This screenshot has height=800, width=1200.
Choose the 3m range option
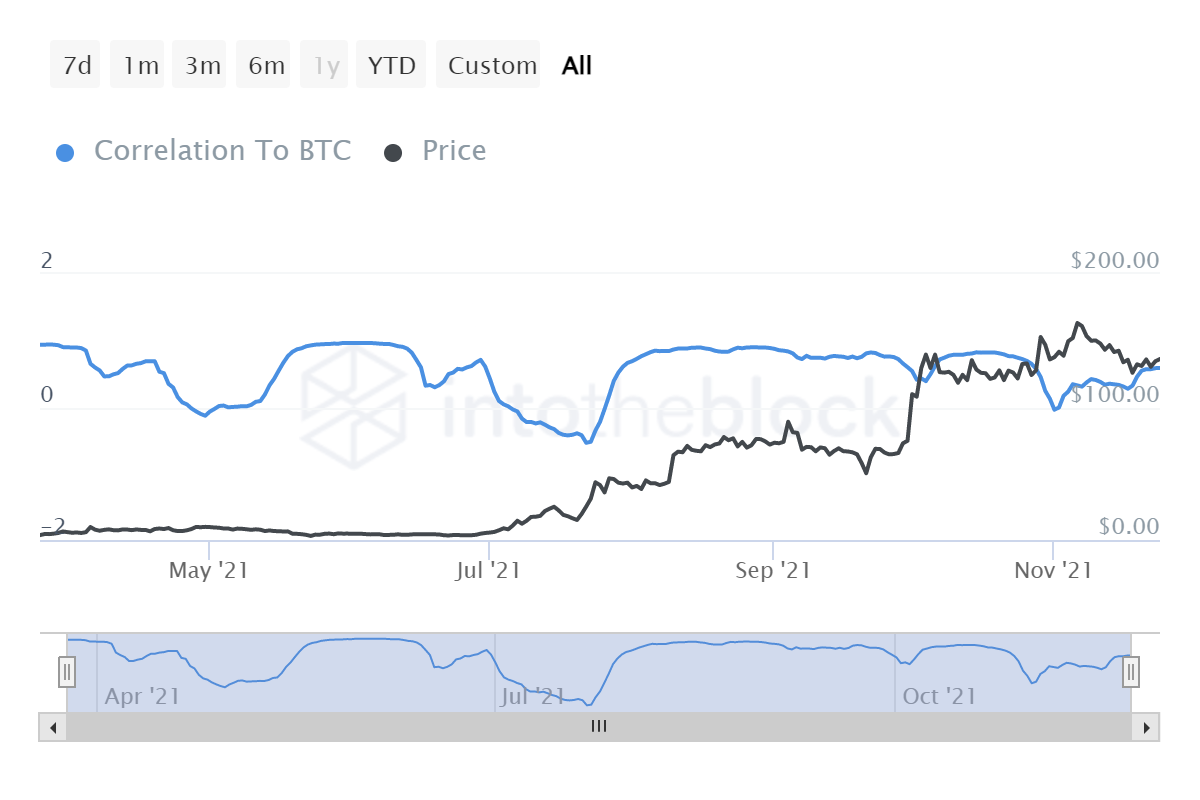tap(202, 66)
